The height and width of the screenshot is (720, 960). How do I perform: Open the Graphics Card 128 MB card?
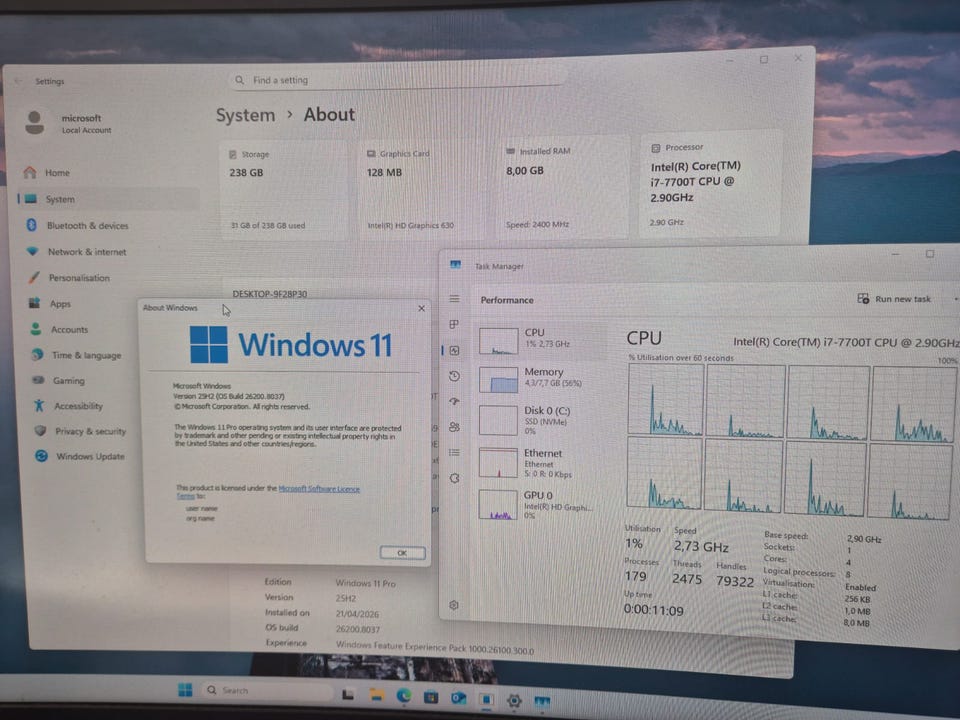pos(424,189)
